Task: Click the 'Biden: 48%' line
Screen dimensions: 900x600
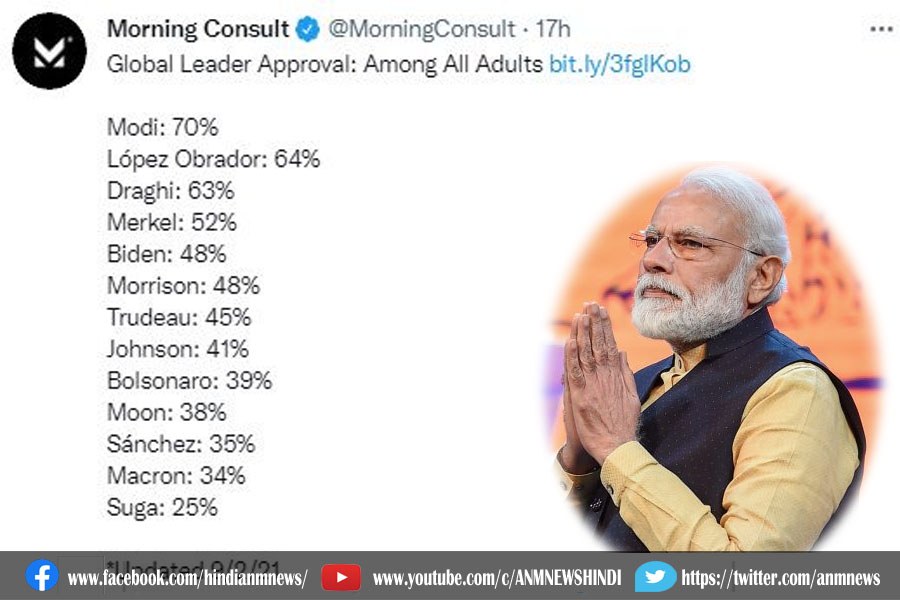Action: (x=166, y=253)
